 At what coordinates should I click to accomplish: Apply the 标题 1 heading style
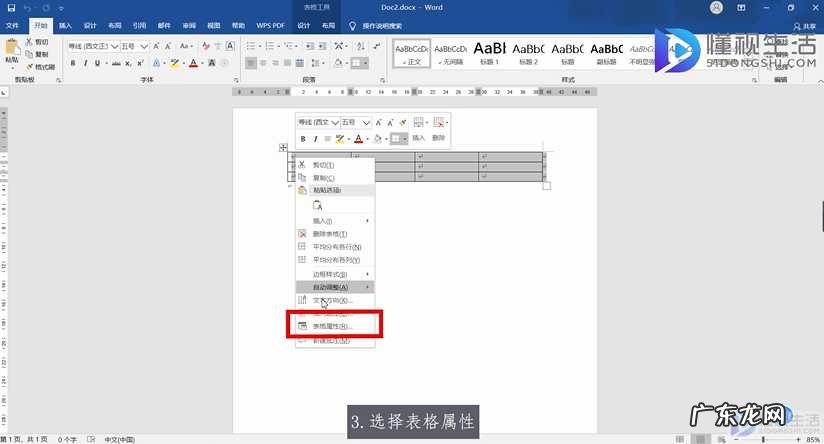click(x=489, y=53)
